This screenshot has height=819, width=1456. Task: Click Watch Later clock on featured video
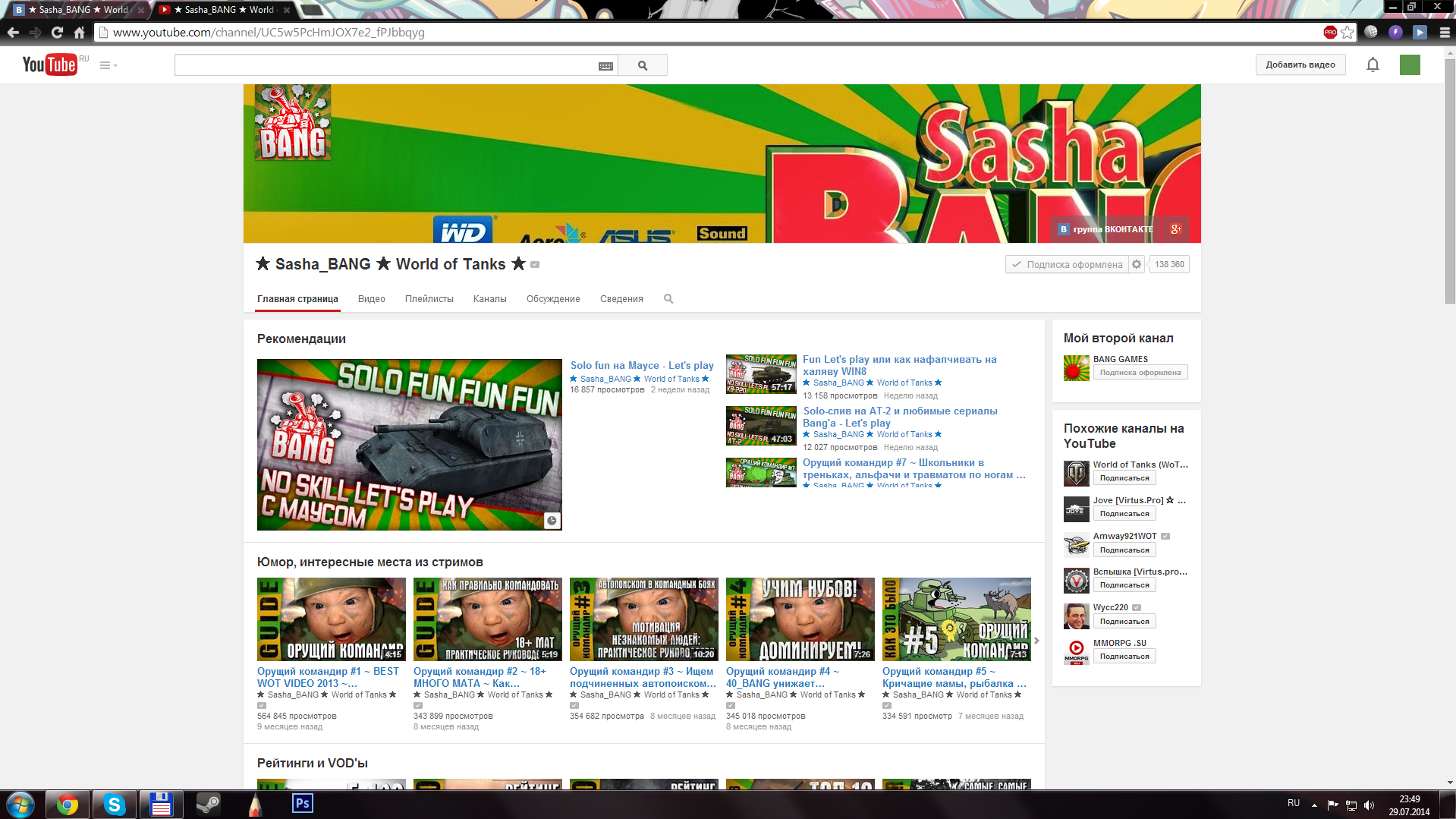552,521
